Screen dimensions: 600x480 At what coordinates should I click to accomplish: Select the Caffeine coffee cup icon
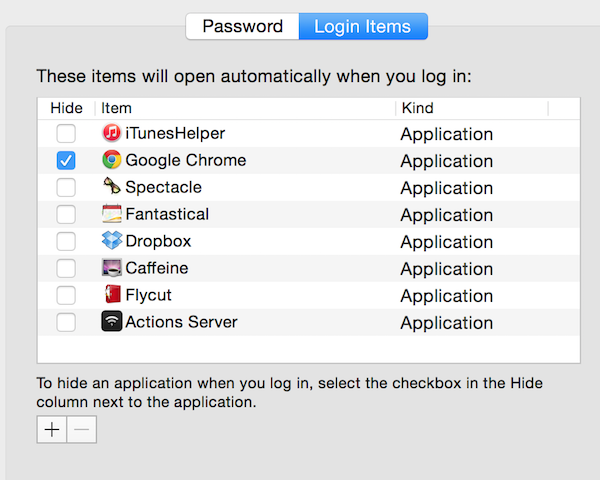pyautogui.click(x=112, y=268)
